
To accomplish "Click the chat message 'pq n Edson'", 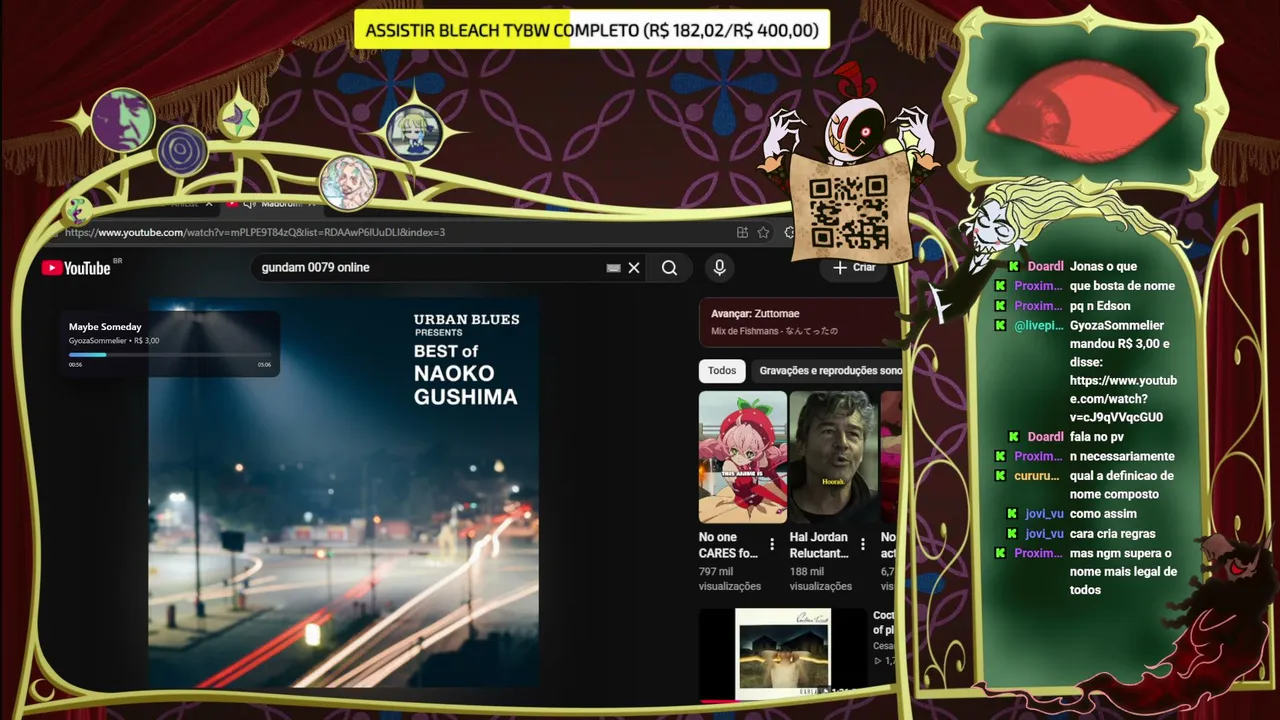I will tap(1100, 306).
